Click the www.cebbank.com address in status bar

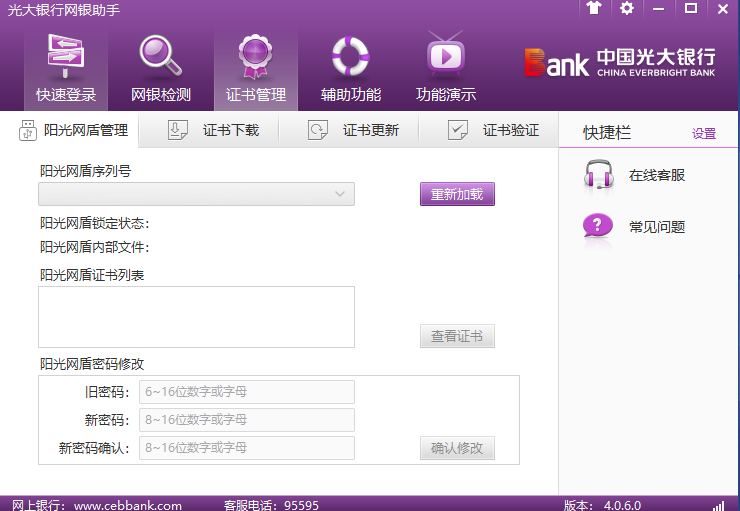tap(127, 505)
